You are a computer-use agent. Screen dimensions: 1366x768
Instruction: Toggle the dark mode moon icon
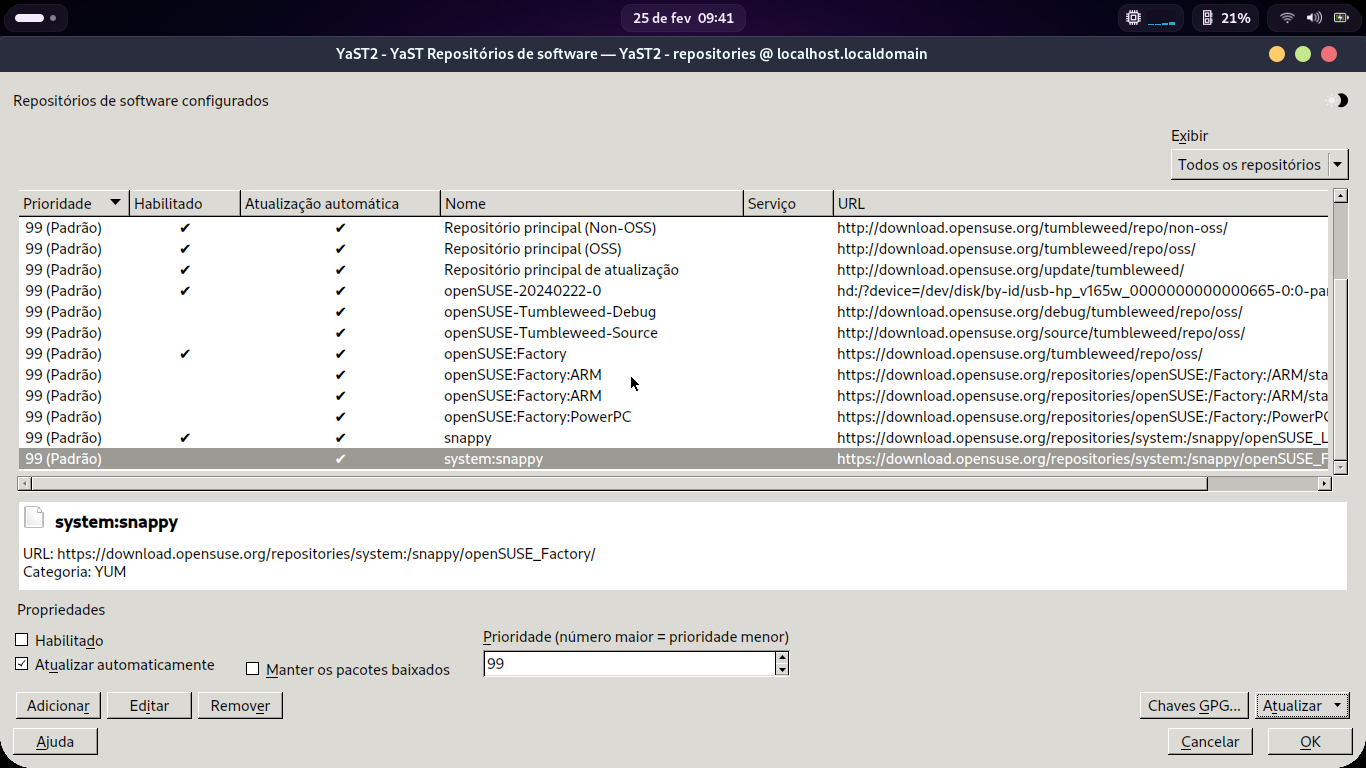(1337, 100)
